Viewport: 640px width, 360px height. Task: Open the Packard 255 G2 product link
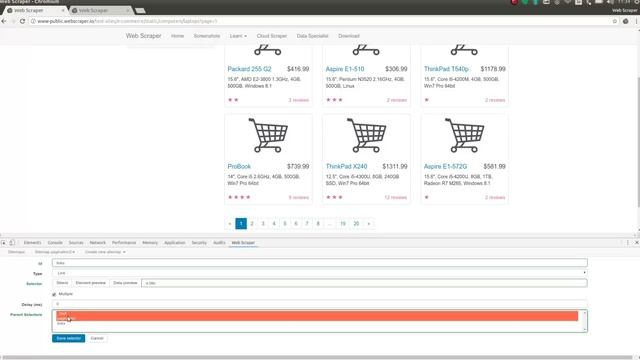pyautogui.click(x=249, y=69)
